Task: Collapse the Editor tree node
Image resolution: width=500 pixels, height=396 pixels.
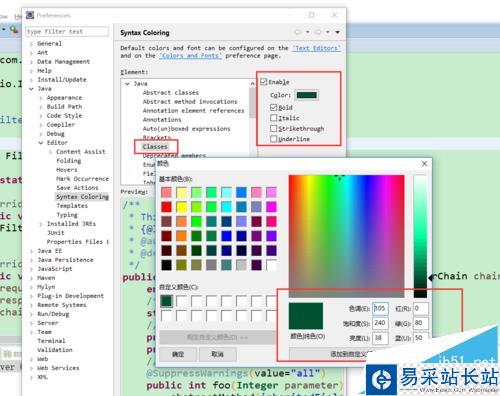Action: point(41,143)
